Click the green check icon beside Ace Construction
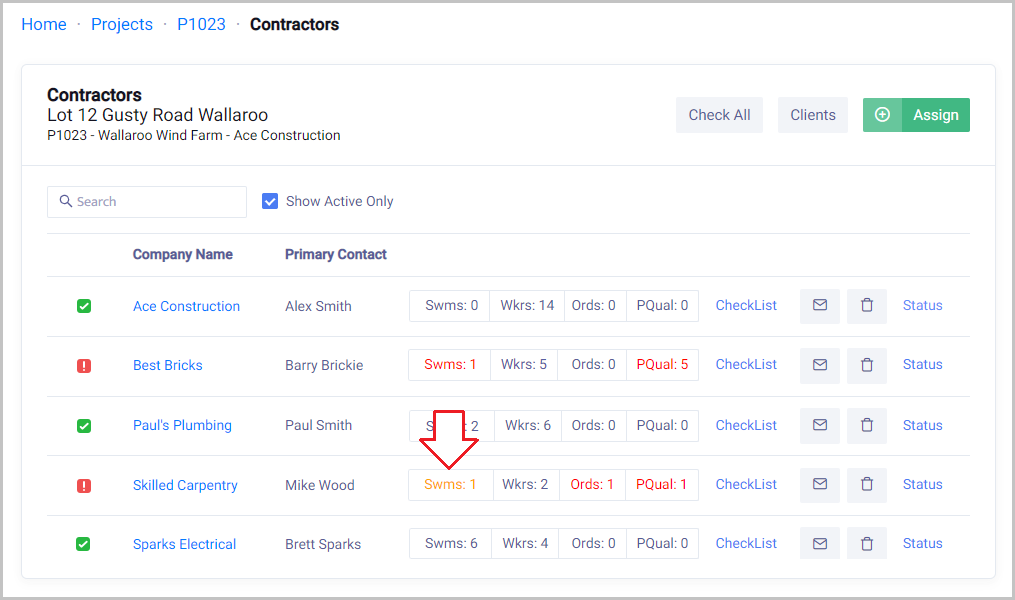 (x=84, y=307)
